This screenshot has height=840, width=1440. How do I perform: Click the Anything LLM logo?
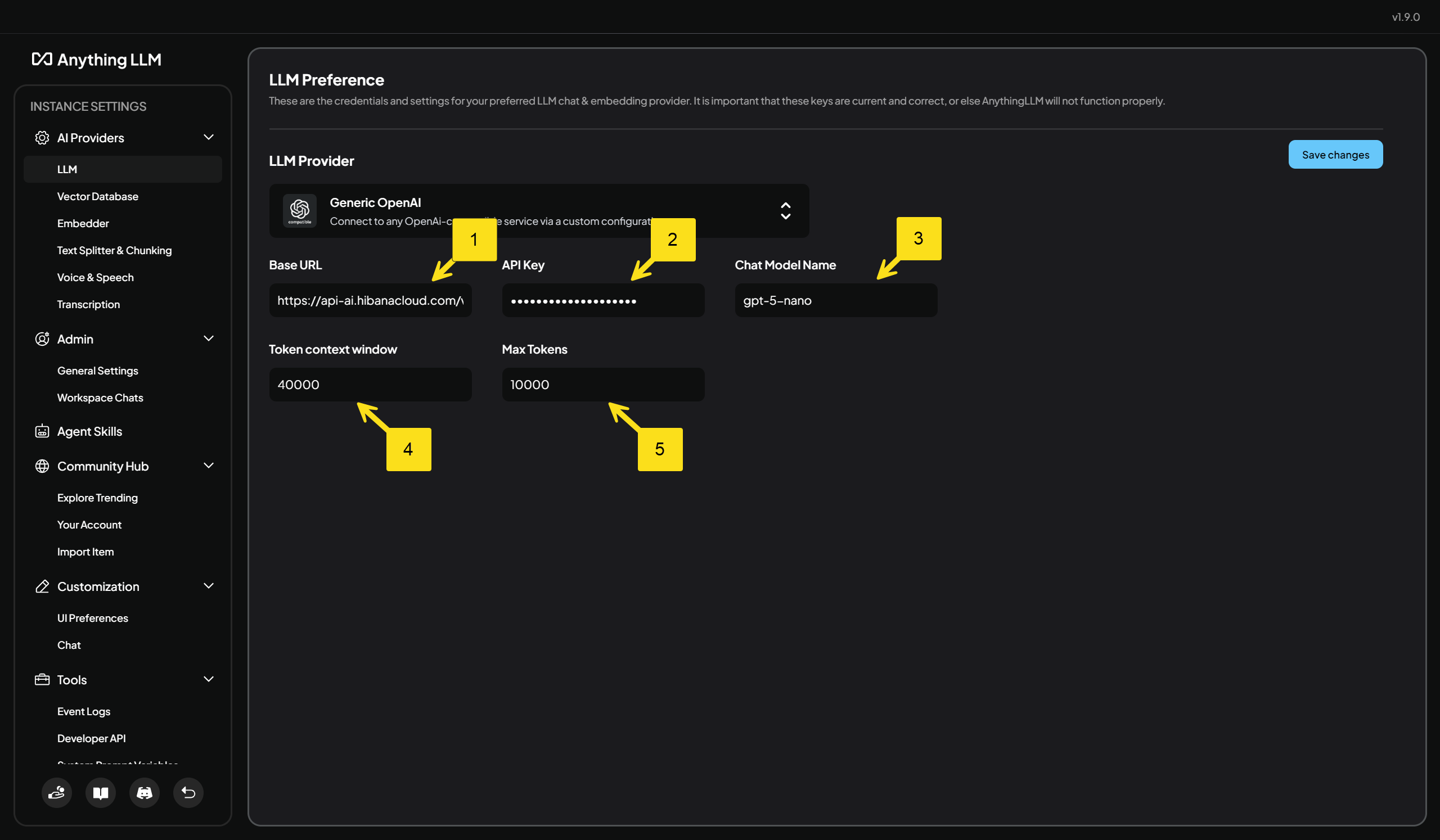pyautogui.click(x=97, y=60)
